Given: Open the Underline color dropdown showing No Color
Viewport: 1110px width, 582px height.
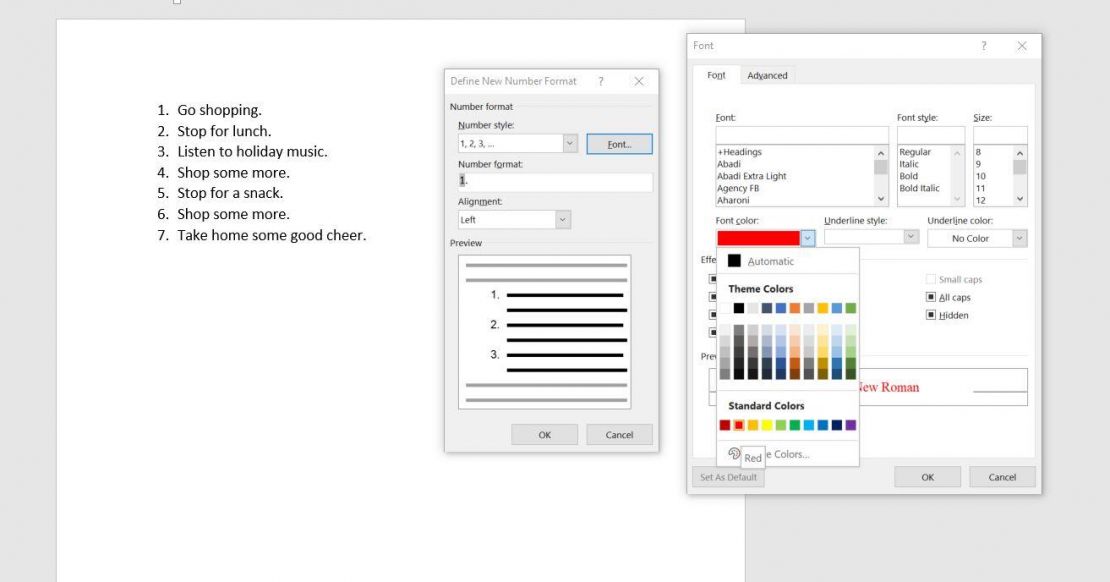Looking at the screenshot, I should click(x=1019, y=237).
